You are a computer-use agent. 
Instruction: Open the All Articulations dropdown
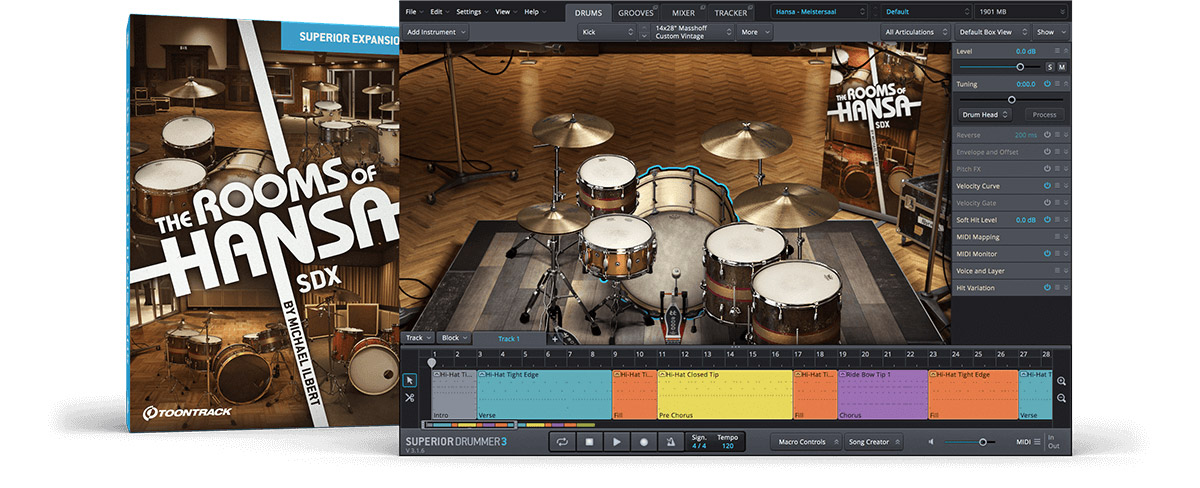tap(916, 32)
